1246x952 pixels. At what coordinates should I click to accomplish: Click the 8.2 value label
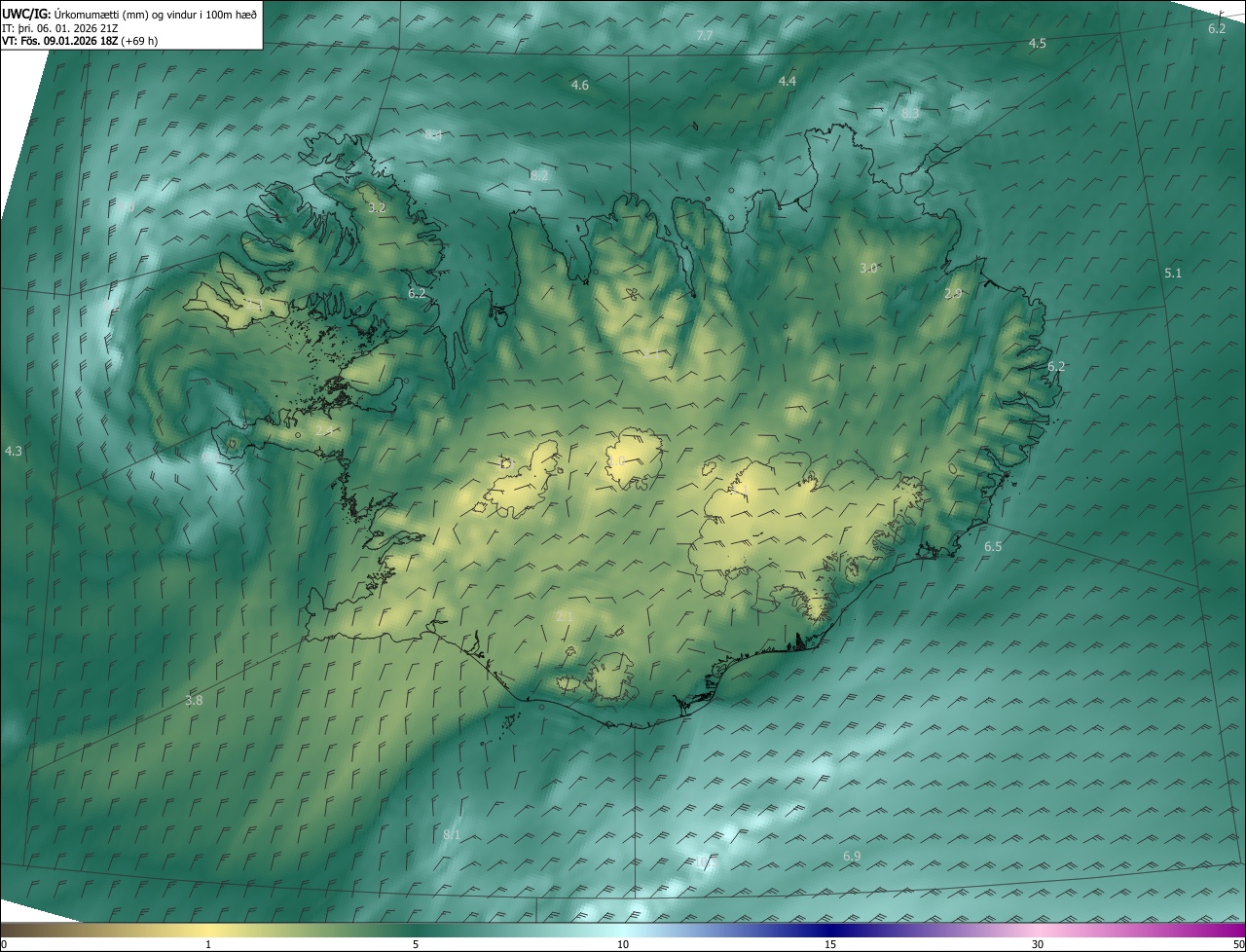(x=539, y=176)
